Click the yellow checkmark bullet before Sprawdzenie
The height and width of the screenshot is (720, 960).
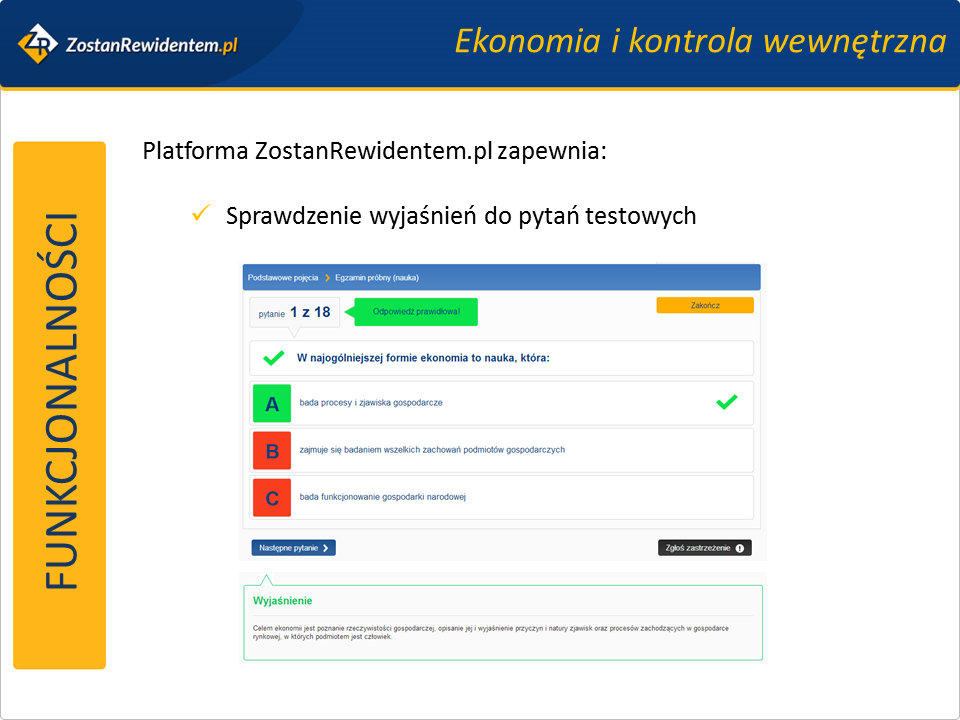[x=199, y=214]
